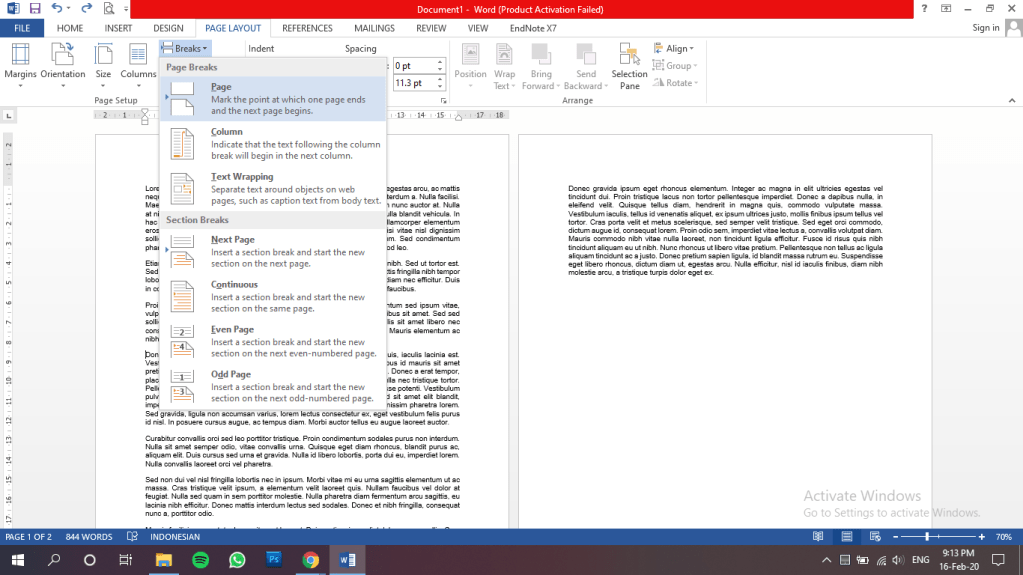Select the Text Wrapping break option

[272, 189]
